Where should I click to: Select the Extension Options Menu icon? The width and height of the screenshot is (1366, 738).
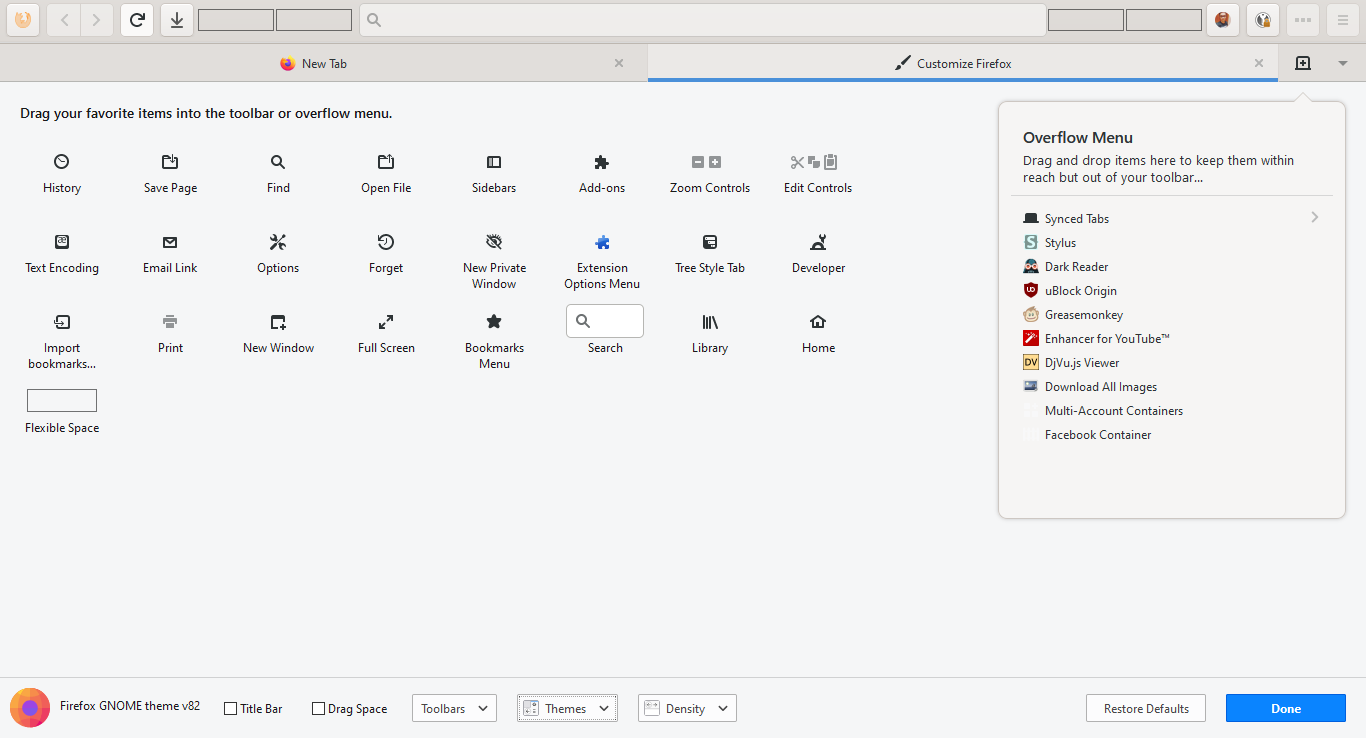click(602, 242)
